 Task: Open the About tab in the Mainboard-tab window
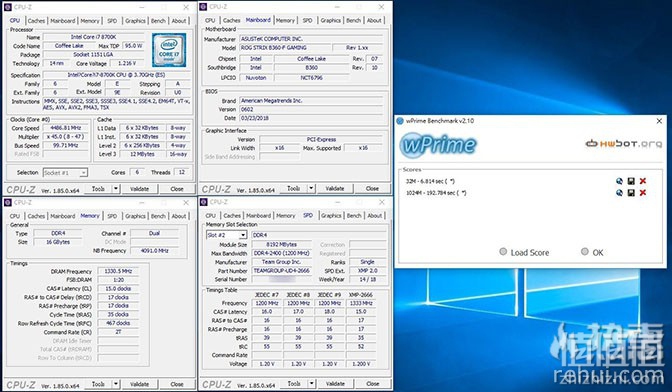click(374, 20)
